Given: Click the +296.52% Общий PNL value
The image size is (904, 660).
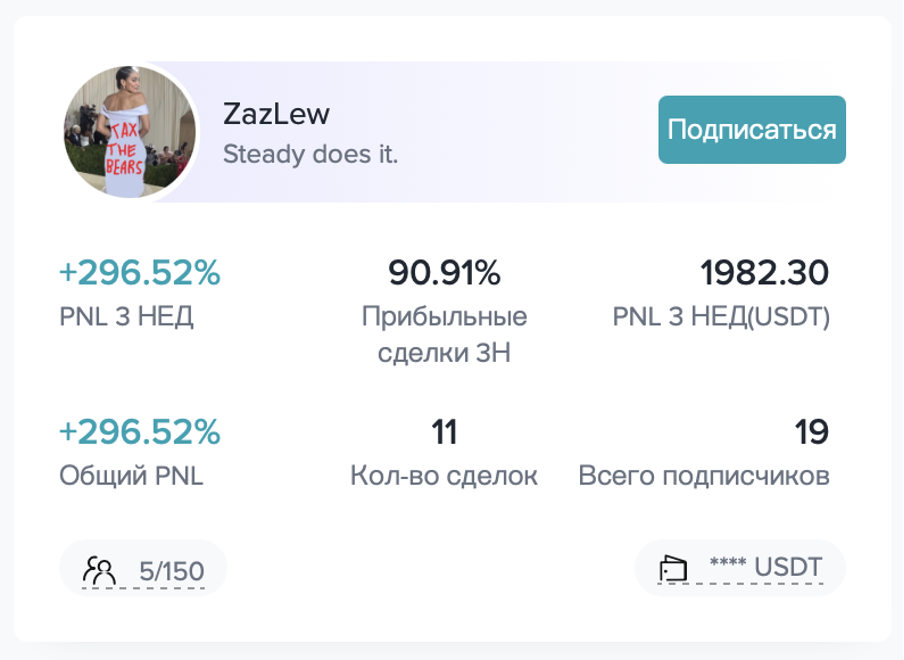Looking at the screenshot, I should 140,431.
